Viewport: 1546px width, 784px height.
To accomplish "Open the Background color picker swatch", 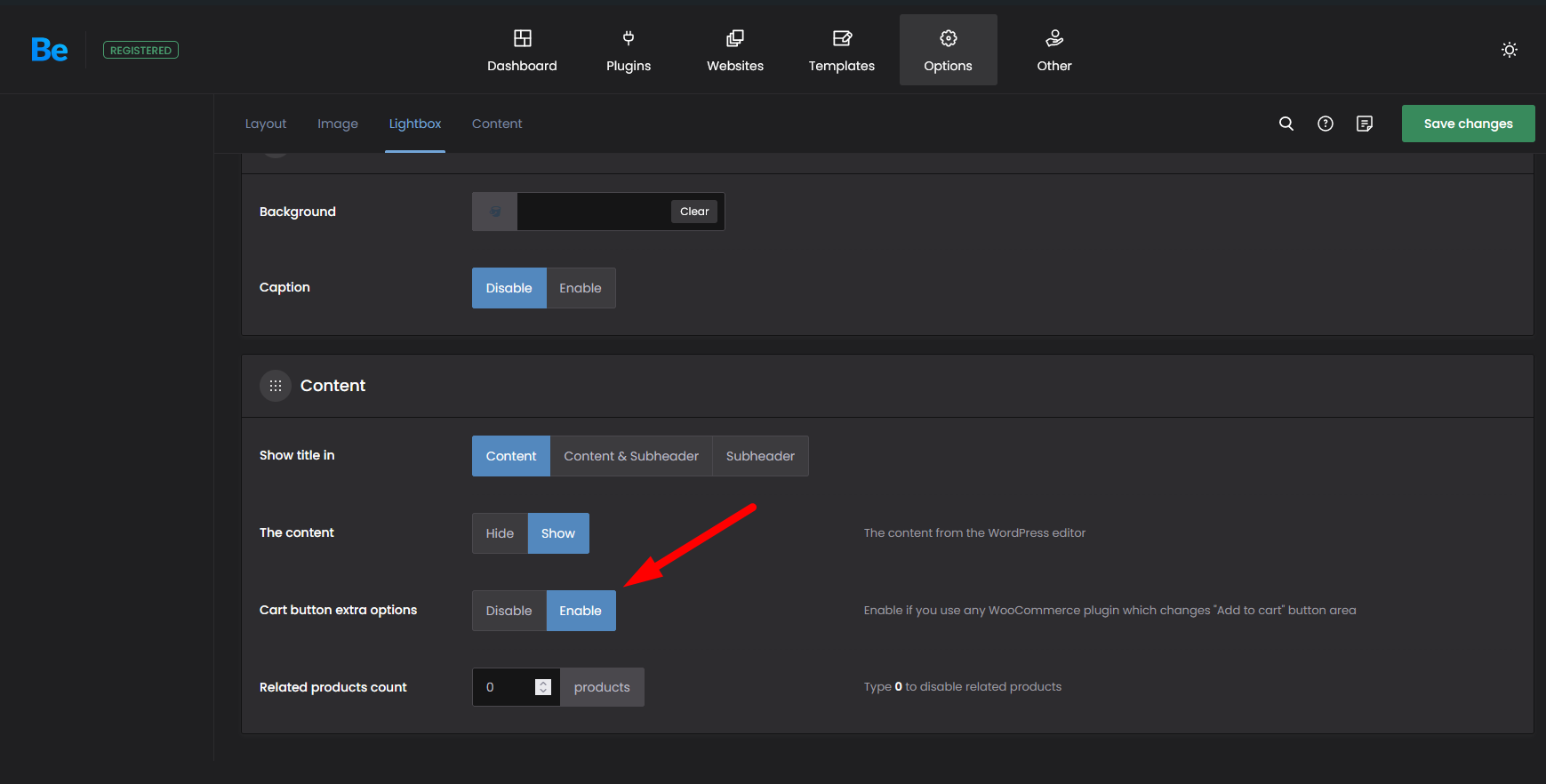I will tap(495, 212).
